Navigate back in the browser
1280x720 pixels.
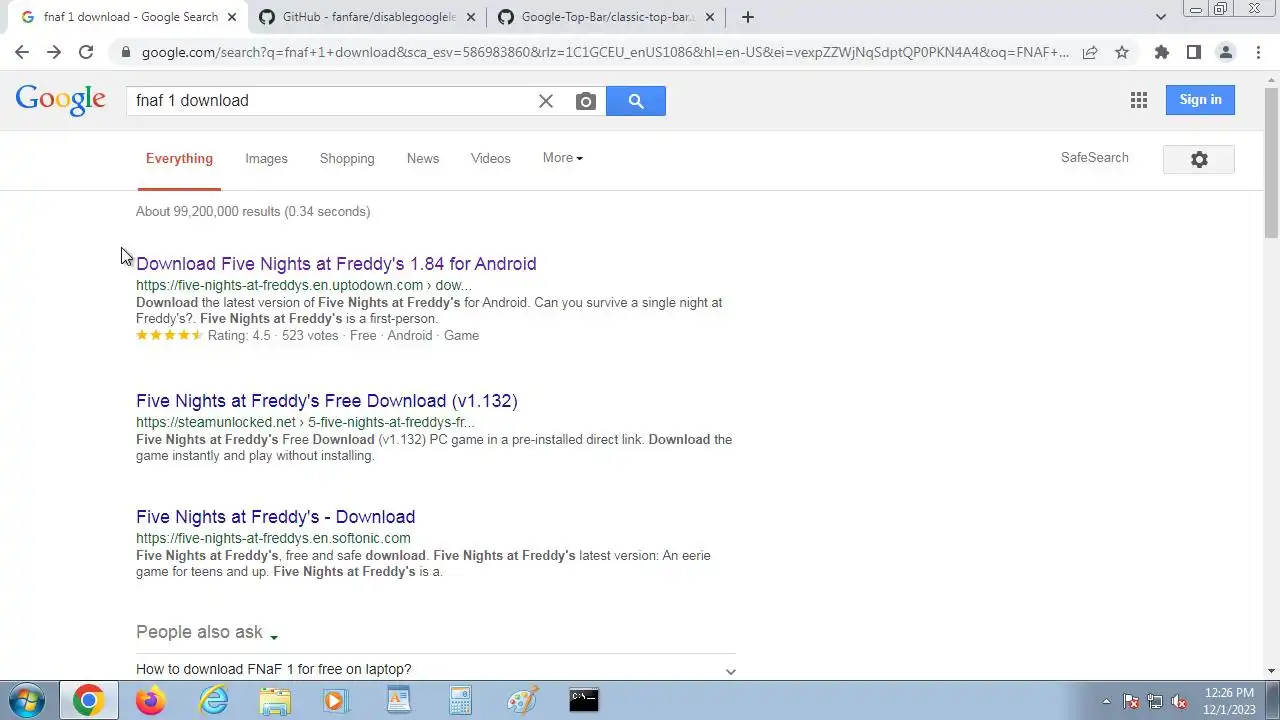(x=22, y=52)
